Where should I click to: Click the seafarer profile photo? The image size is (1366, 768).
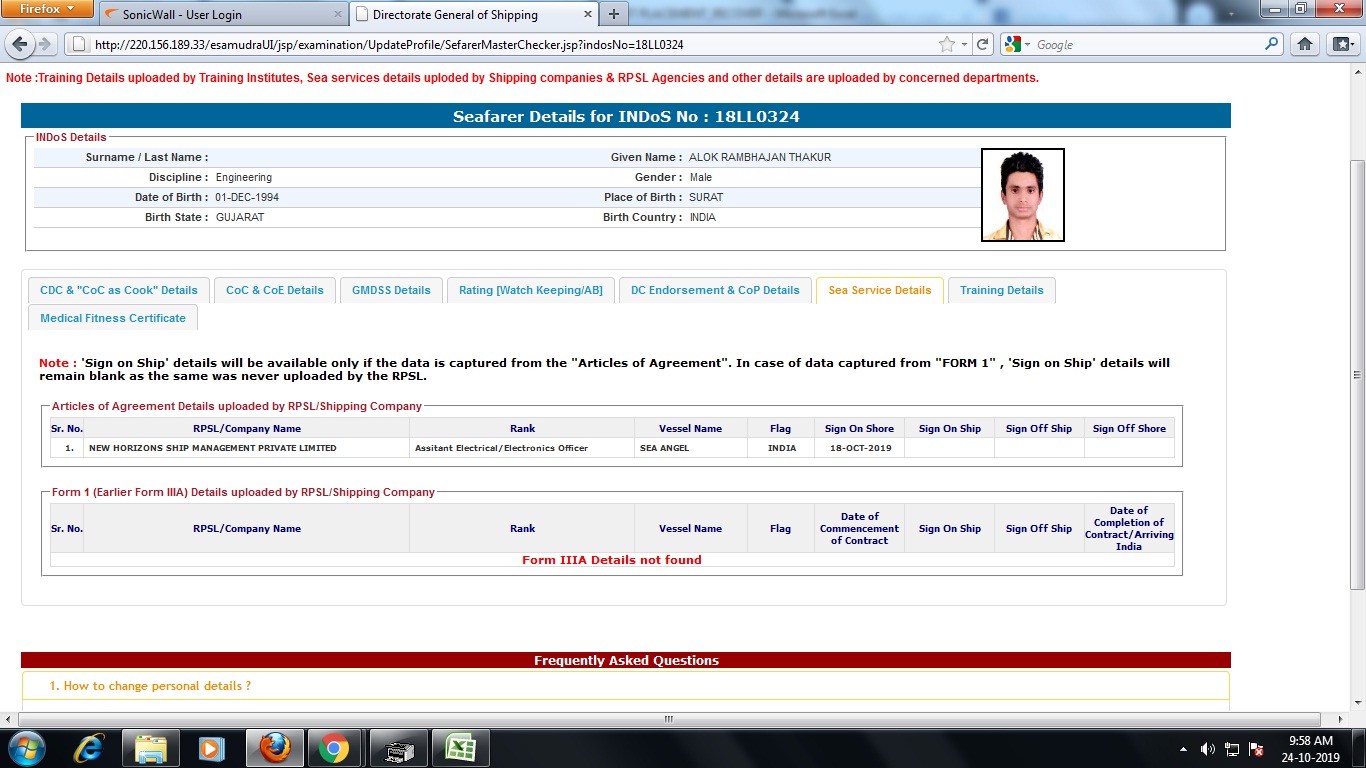click(x=1023, y=195)
